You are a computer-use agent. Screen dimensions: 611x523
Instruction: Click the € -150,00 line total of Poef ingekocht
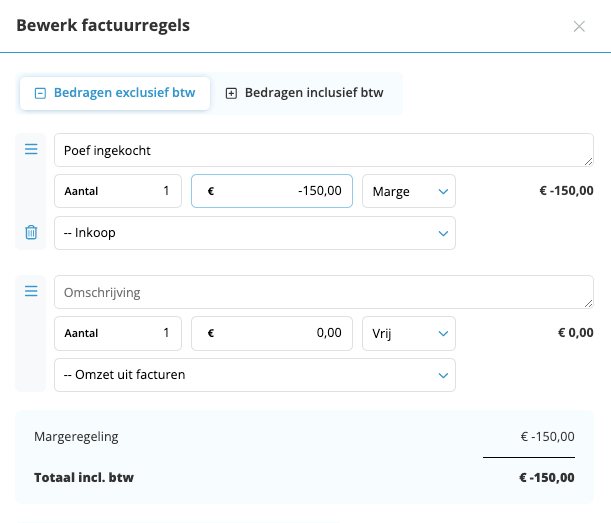(566, 191)
